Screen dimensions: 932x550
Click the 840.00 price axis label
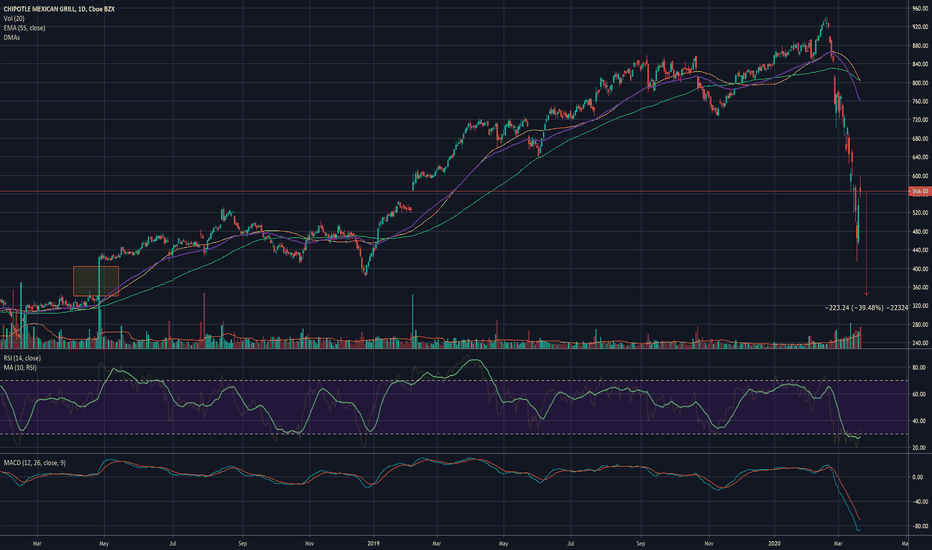[x=920, y=64]
